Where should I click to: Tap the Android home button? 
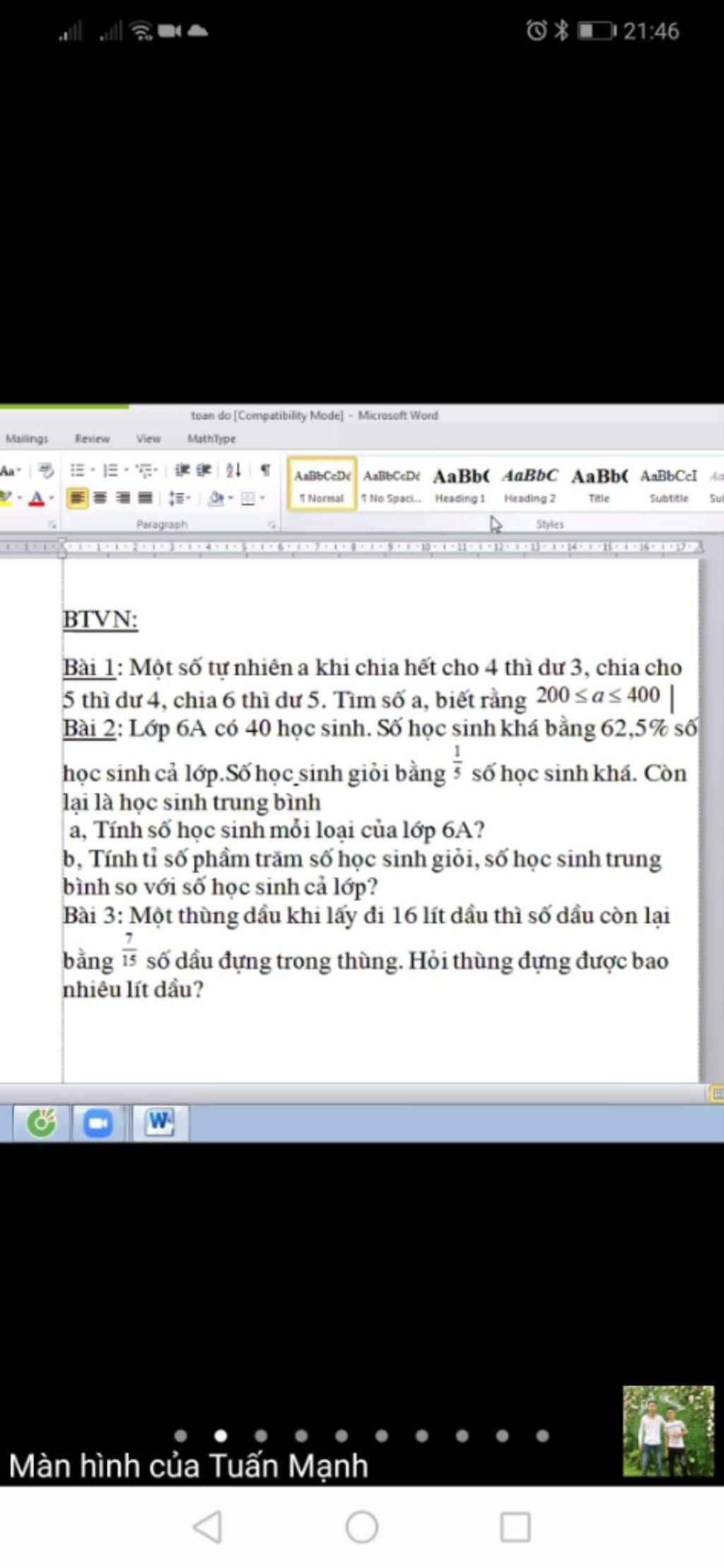[x=361, y=1526]
